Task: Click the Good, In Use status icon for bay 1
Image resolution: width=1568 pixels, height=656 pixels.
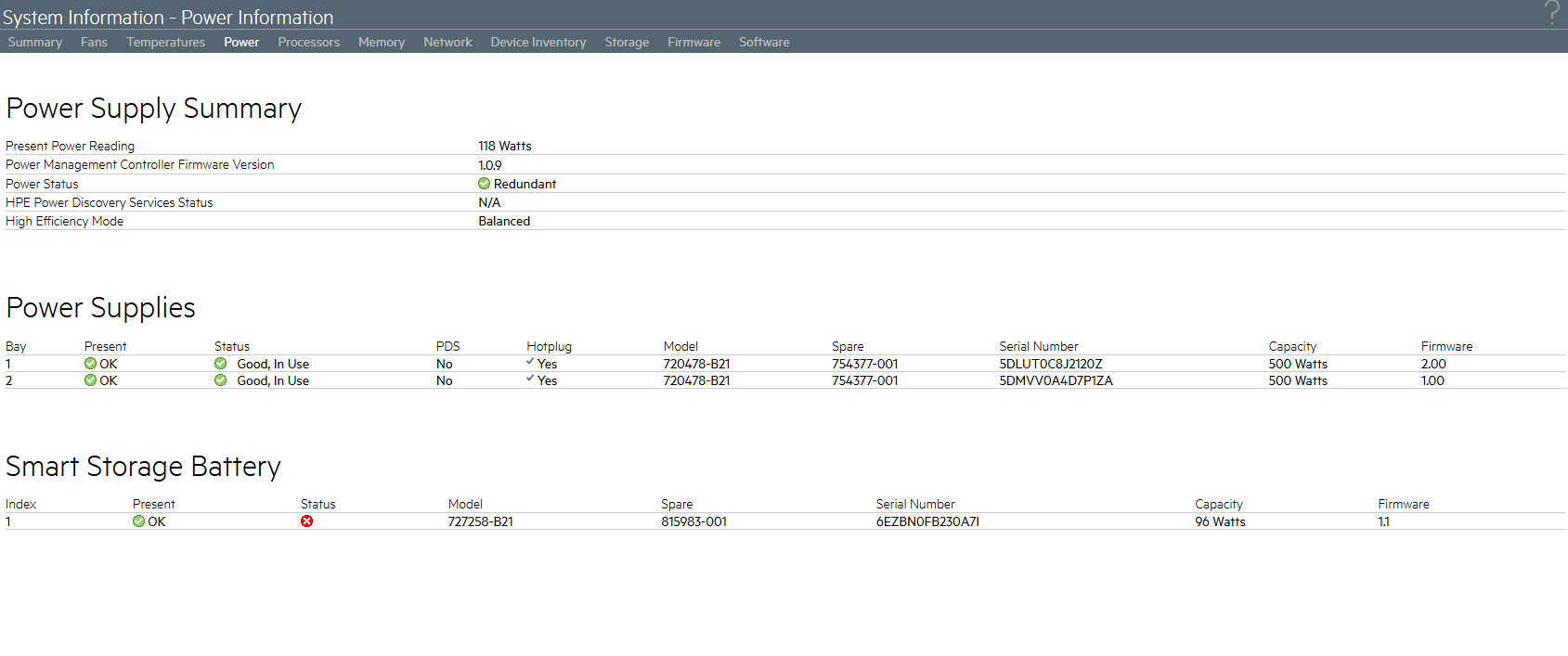Action: click(x=221, y=364)
